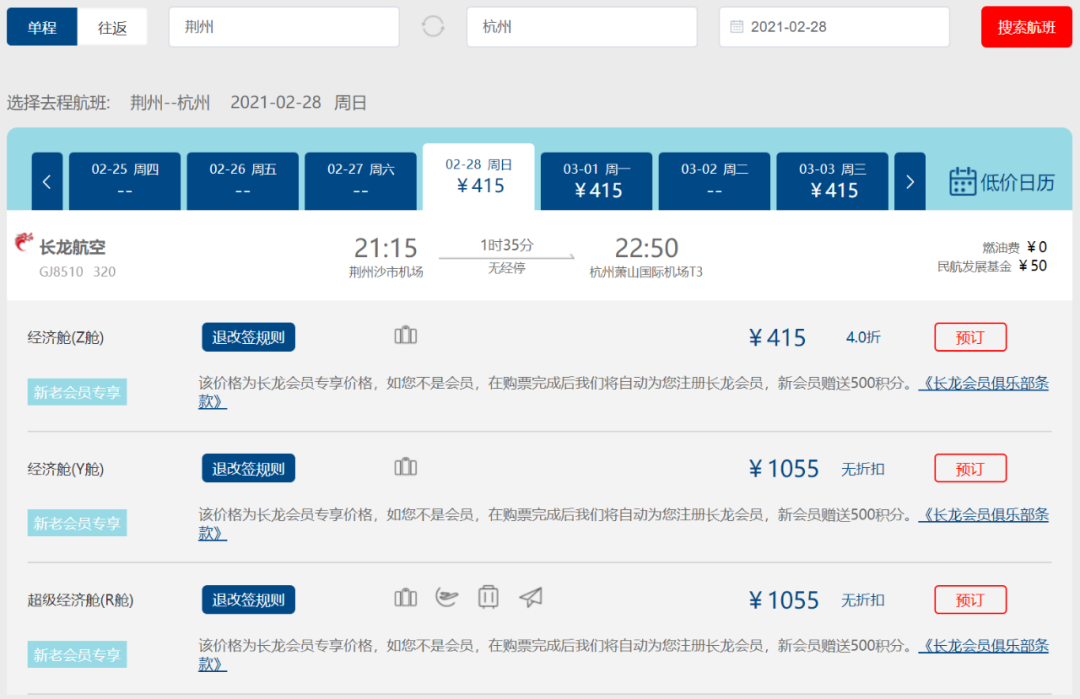
Task: Click the 燃油费 ¥0 fee text
Action: coord(1014,247)
